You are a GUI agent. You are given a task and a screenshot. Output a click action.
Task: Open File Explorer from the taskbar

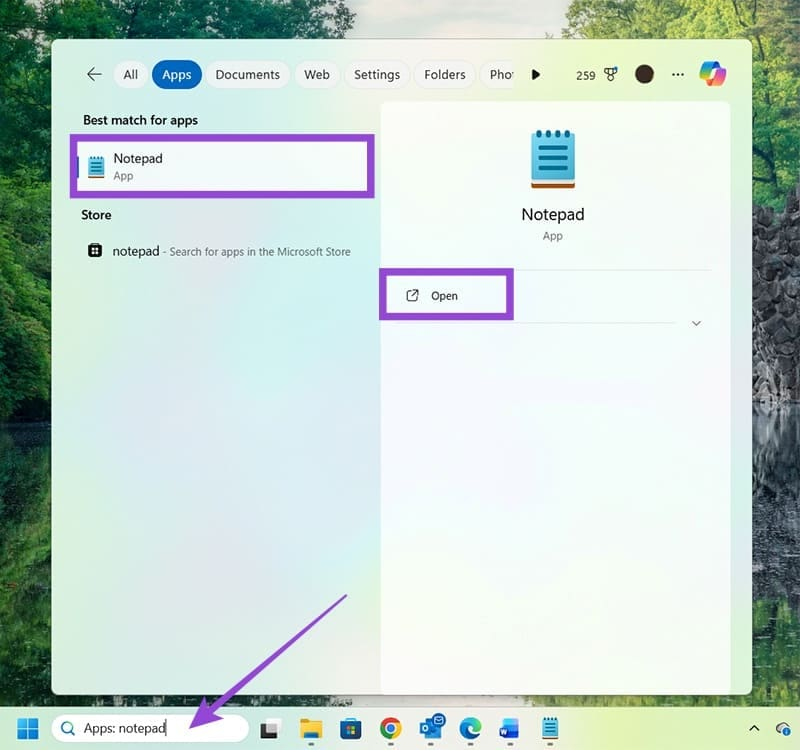(311, 728)
